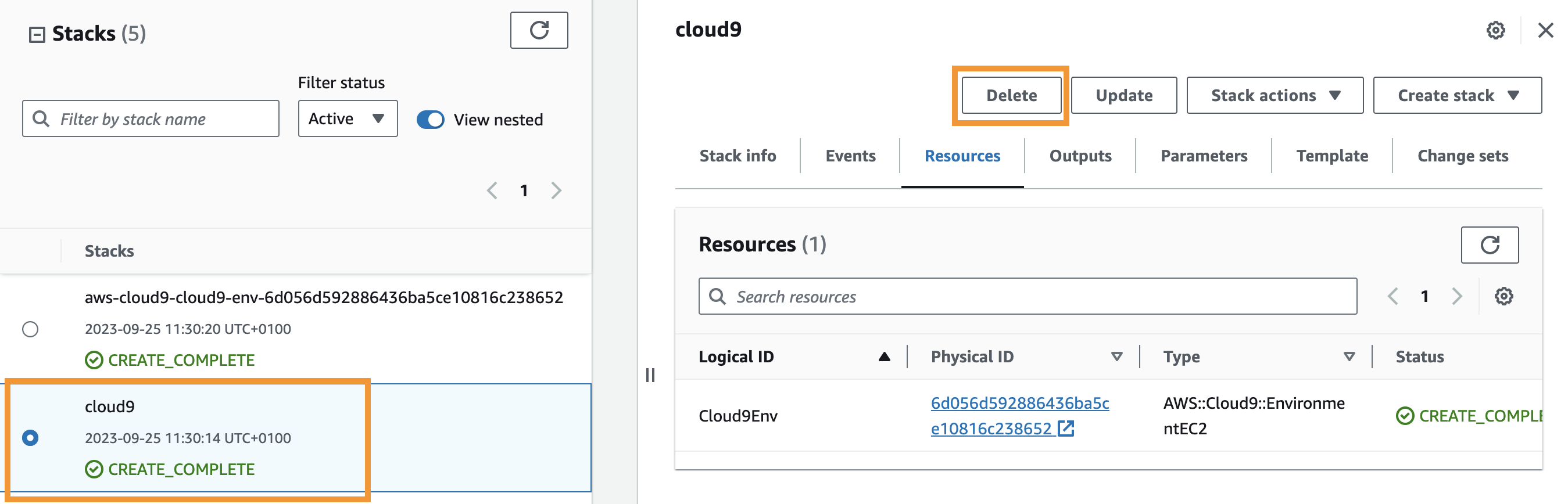This screenshot has width=1568, height=504.
Task: Click the 2023-09-25 11:30:20 timestamp
Action: (x=188, y=329)
